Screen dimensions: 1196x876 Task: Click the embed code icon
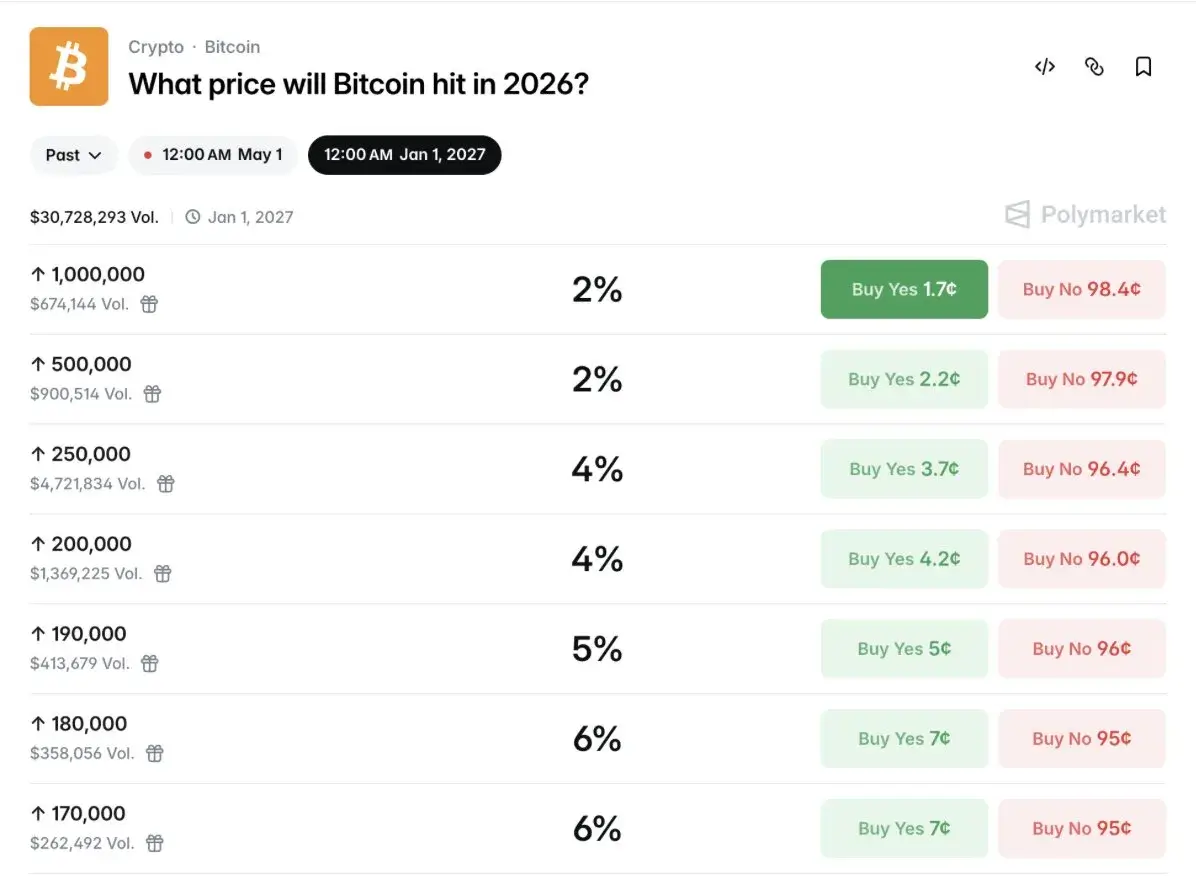point(1045,67)
